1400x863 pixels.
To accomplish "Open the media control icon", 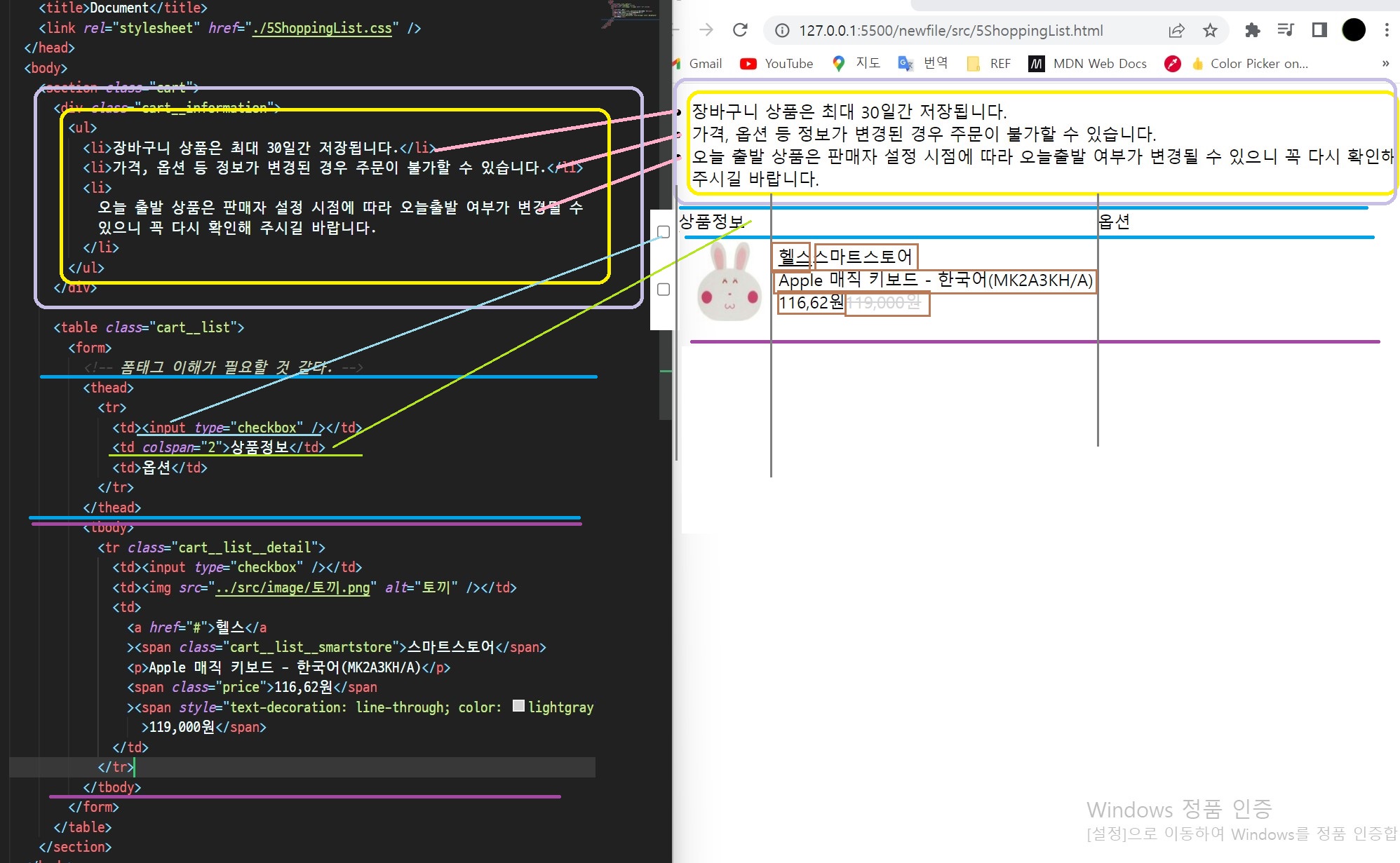I will (1286, 30).
